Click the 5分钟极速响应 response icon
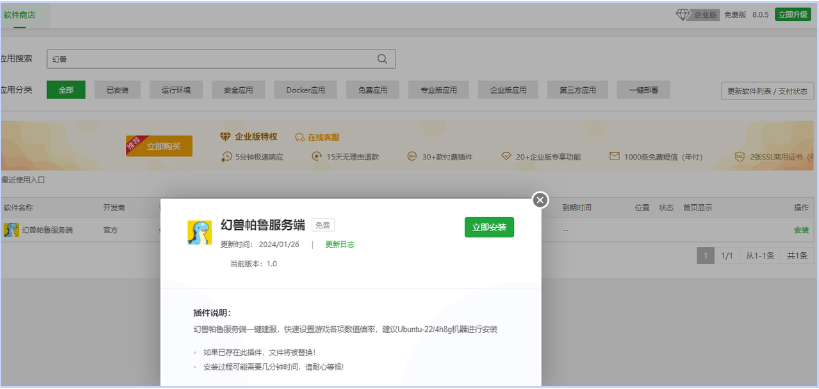This screenshot has height=389, width=819. point(227,156)
